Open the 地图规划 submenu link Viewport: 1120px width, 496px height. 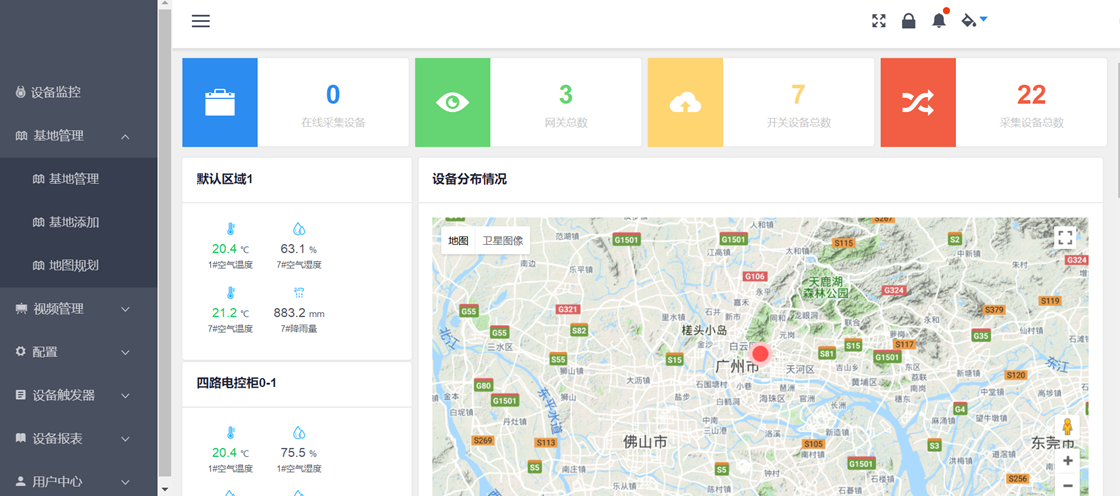pos(74,266)
